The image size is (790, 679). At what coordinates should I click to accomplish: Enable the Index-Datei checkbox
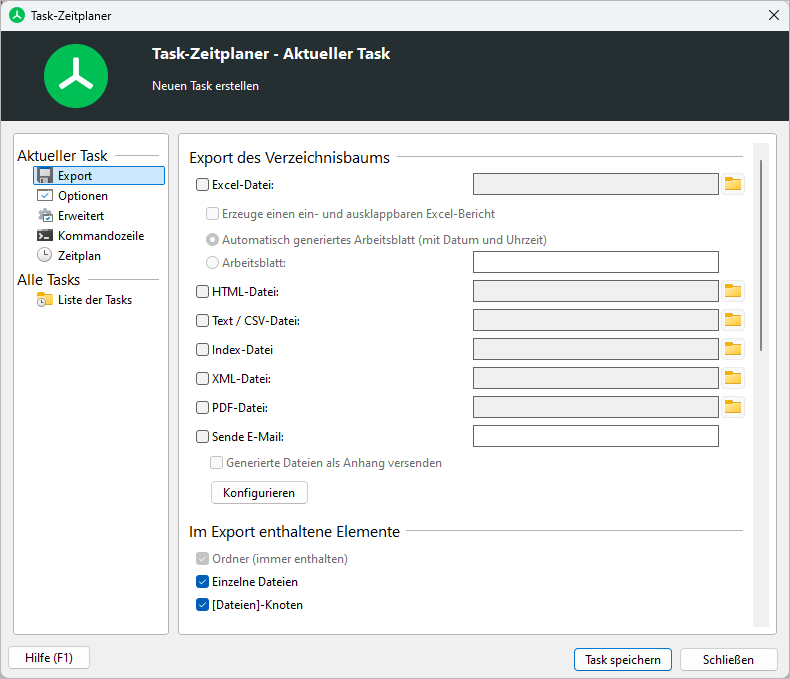coord(202,350)
